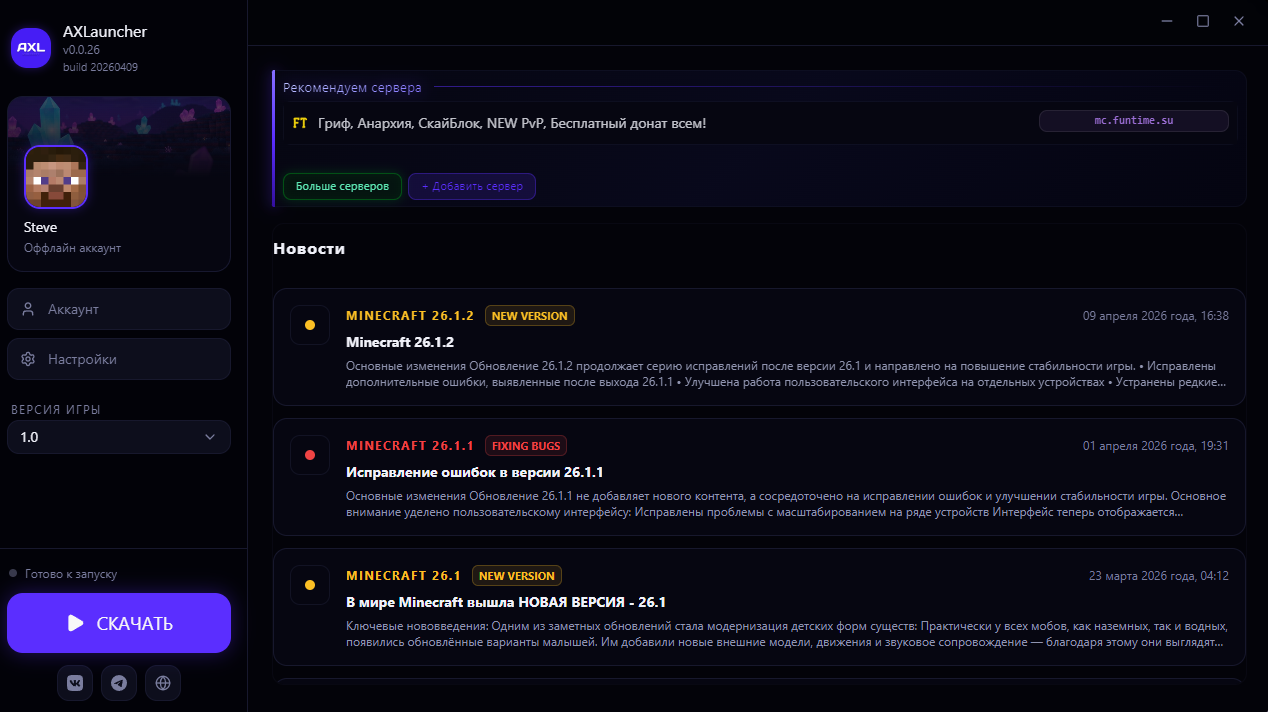Click the NEW VERSION badge on the 26.1 news item

pyautogui.click(x=517, y=576)
